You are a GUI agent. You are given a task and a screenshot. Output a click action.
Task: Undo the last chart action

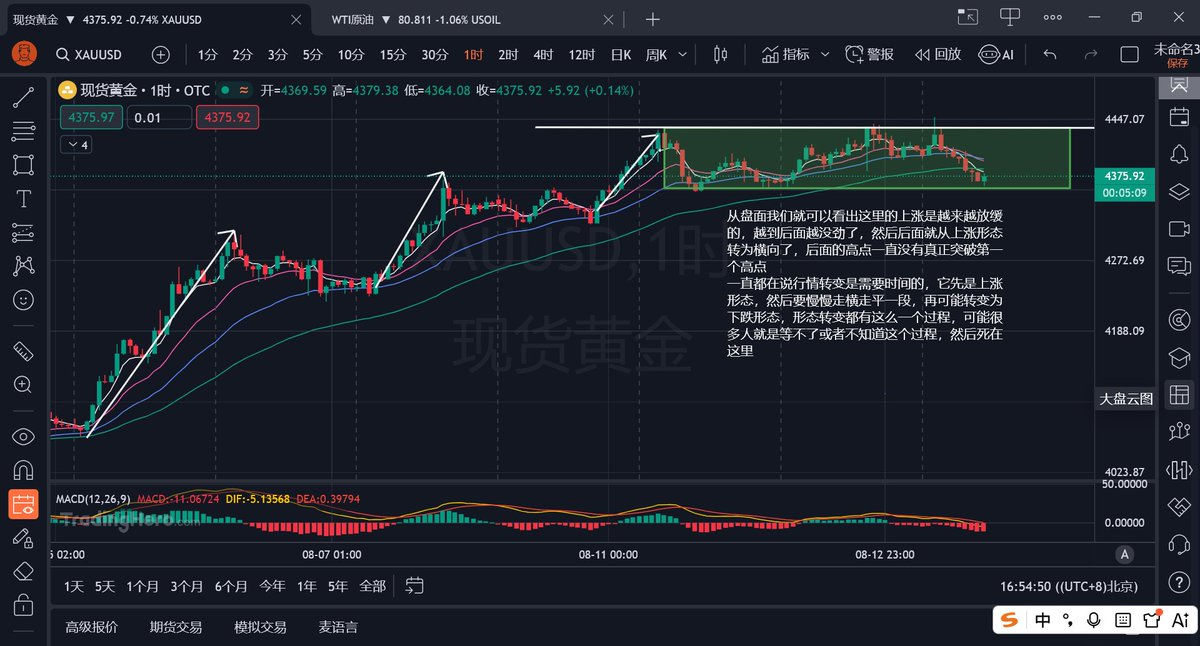1049,55
